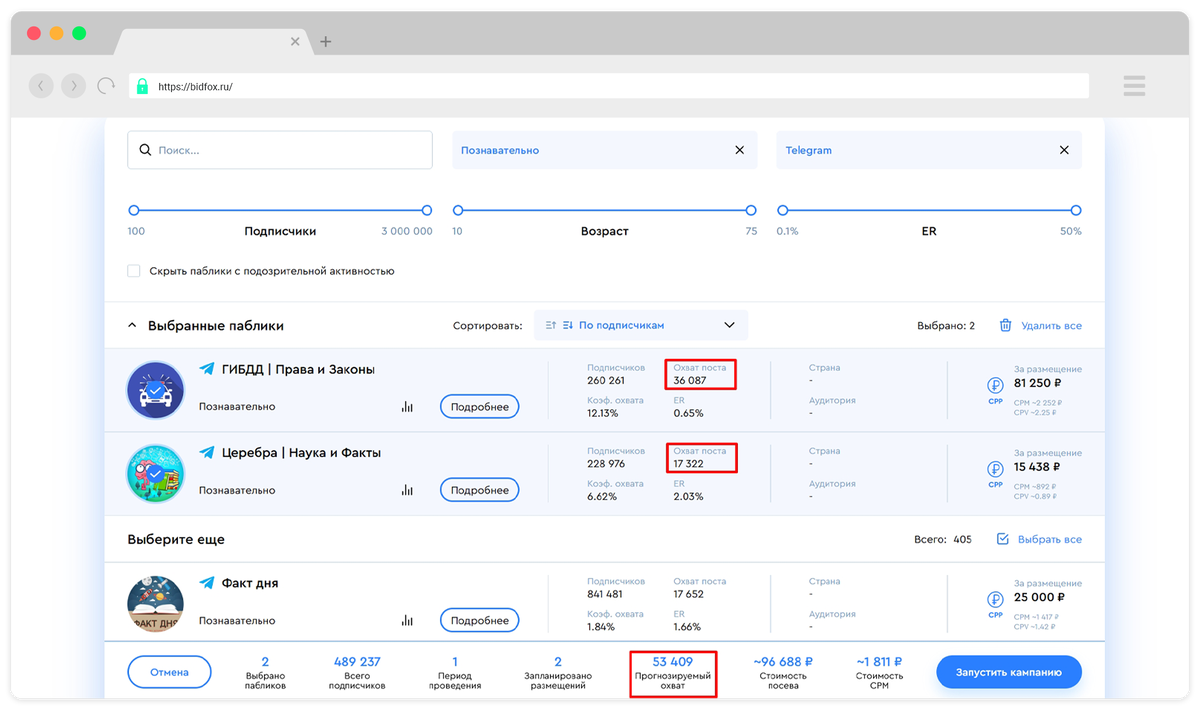
Task: Click Telegram icon beside Церебра | Наука и Факты
Action: click(x=207, y=452)
